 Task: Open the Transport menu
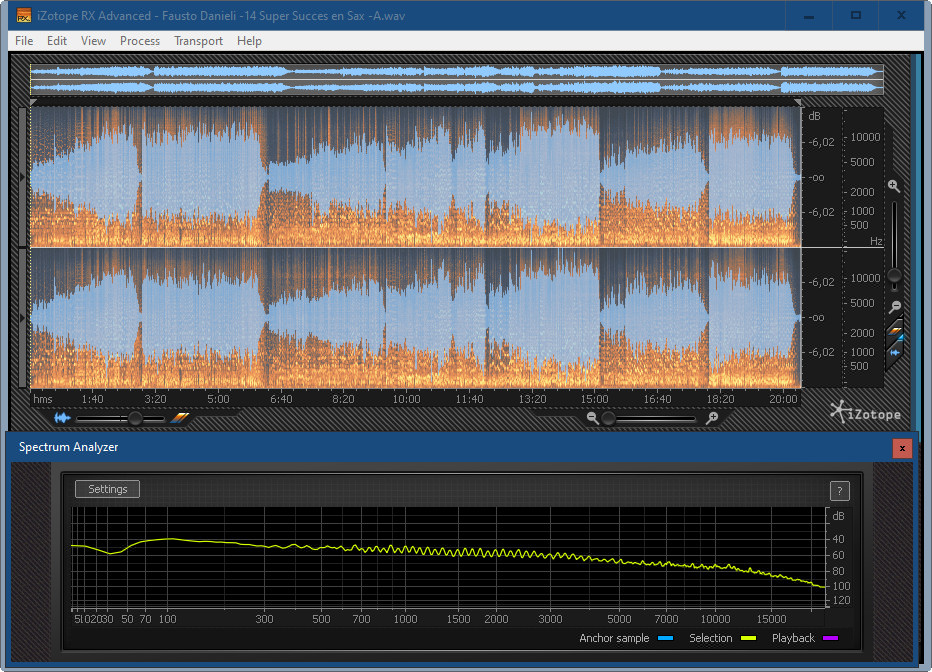coord(198,41)
